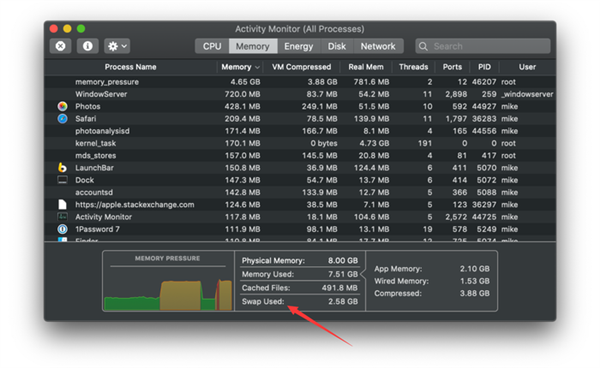Click the Safari compass icon

(x=62, y=119)
